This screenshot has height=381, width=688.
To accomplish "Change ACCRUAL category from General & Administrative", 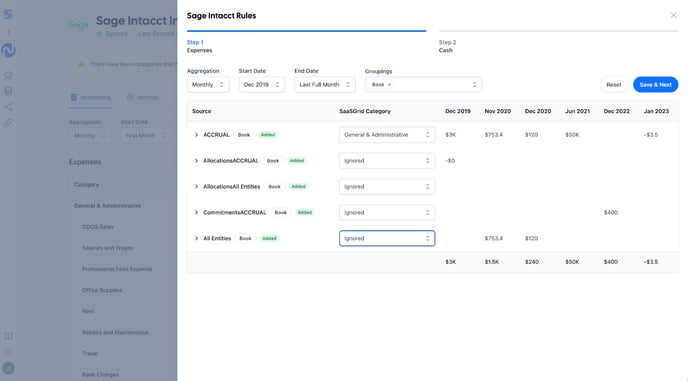I will (x=387, y=135).
